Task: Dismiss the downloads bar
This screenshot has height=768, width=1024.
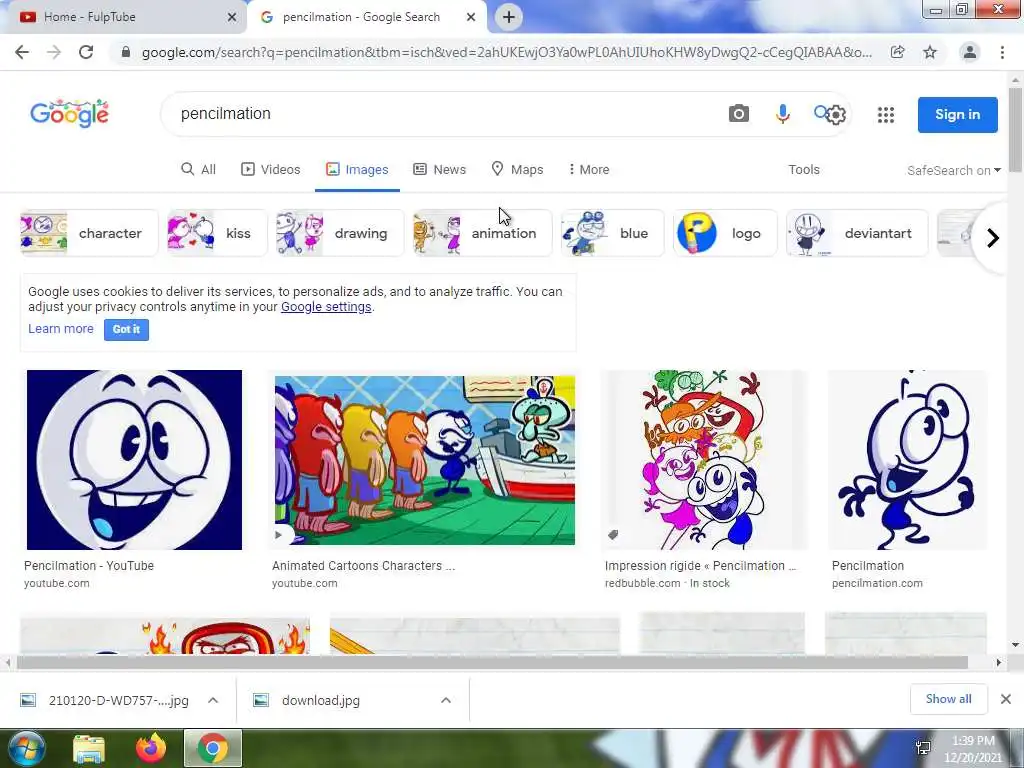Action: coord(1006,699)
